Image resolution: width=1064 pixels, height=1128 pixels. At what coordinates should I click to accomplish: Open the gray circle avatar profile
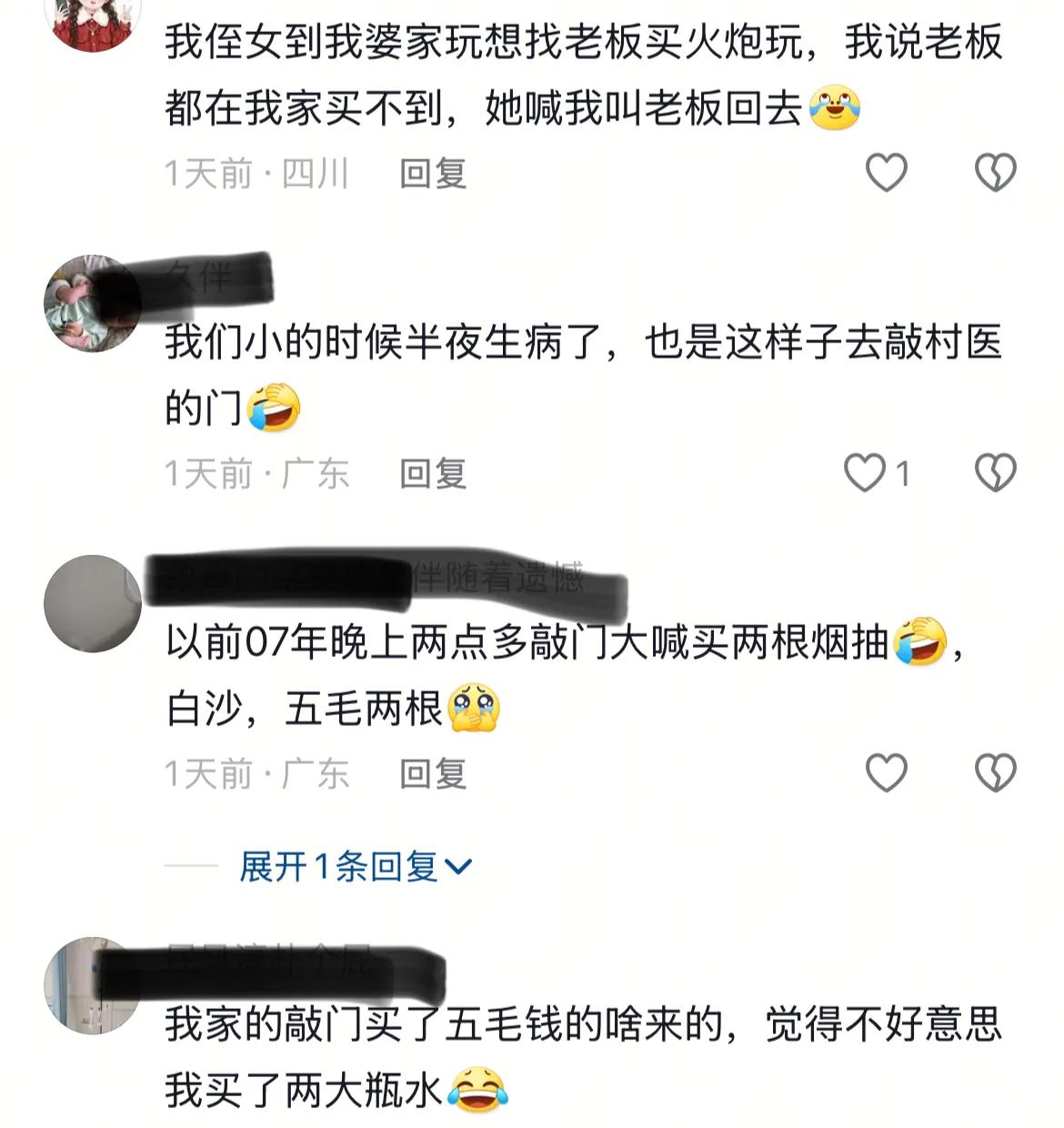(x=93, y=603)
